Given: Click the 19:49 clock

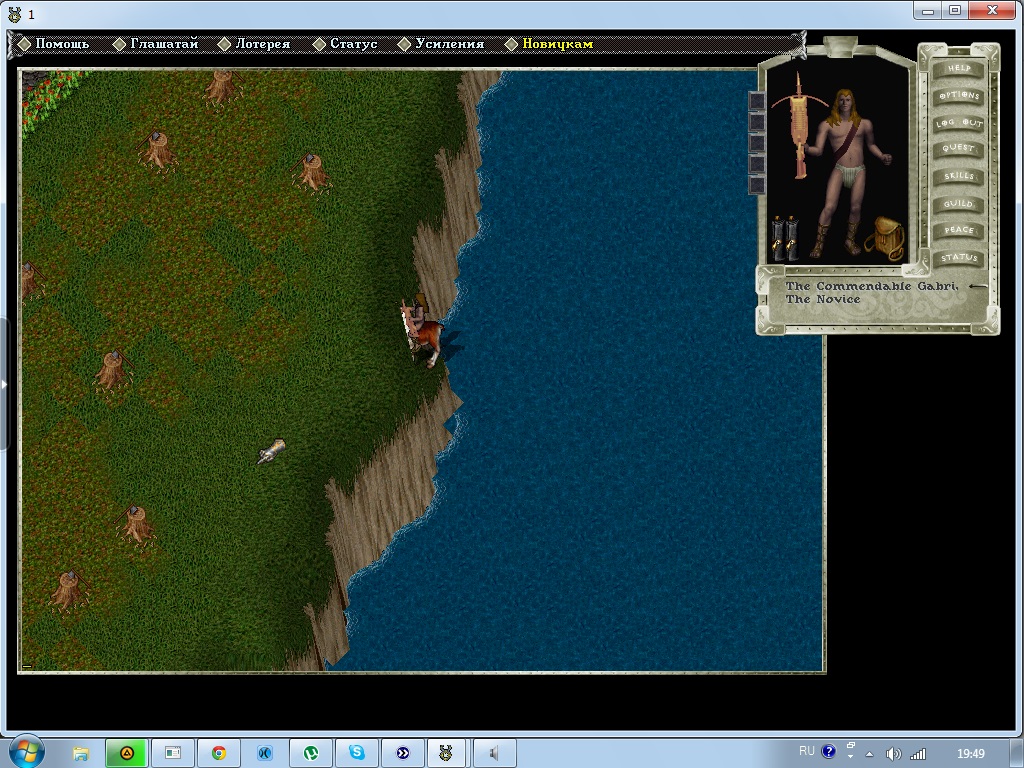Looking at the screenshot, I should (970, 754).
